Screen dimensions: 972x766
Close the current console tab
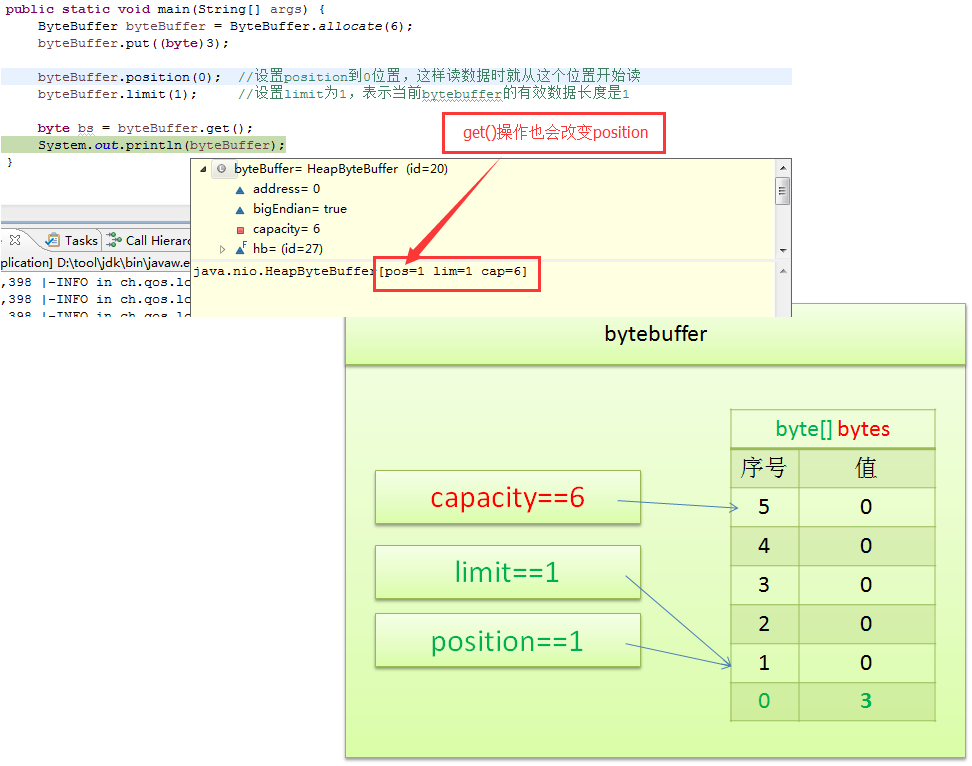point(15,240)
